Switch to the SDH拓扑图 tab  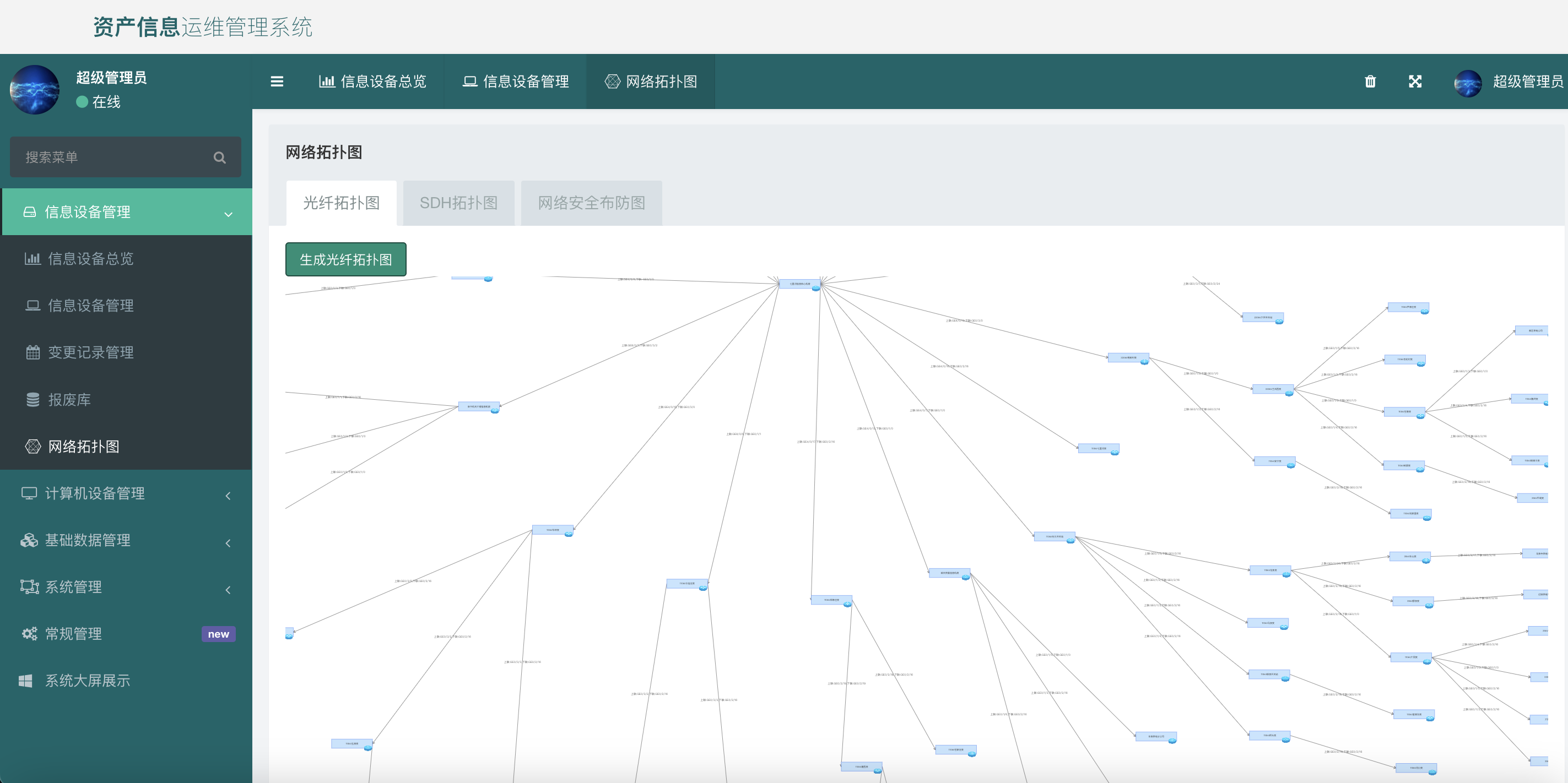coord(458,203)
